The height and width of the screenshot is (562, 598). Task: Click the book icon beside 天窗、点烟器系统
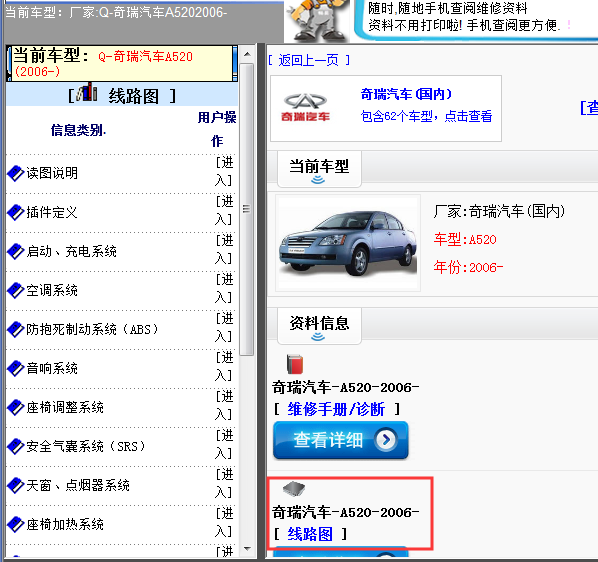click(16, 485)
